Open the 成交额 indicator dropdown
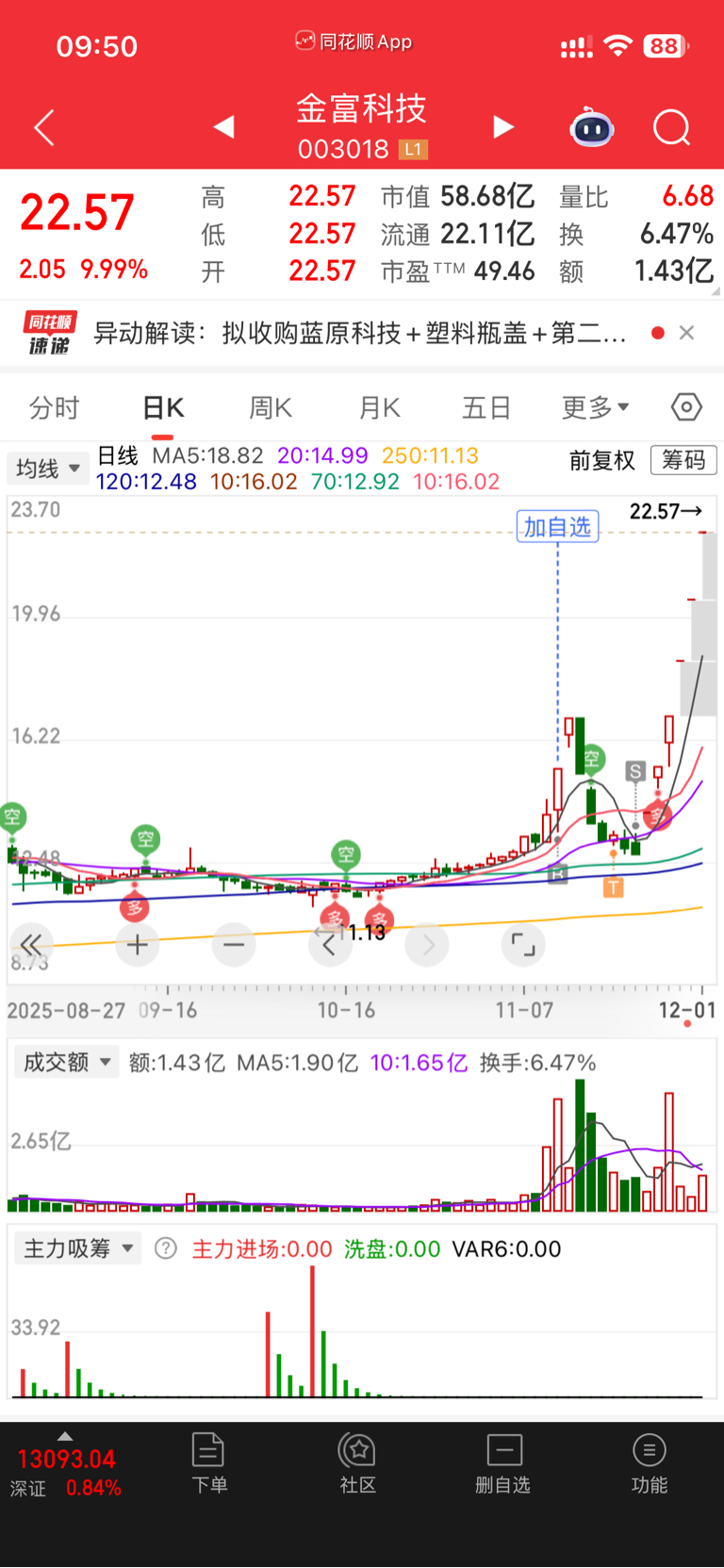Viewport: 724px width, 1568px height. pos(66,1063)
